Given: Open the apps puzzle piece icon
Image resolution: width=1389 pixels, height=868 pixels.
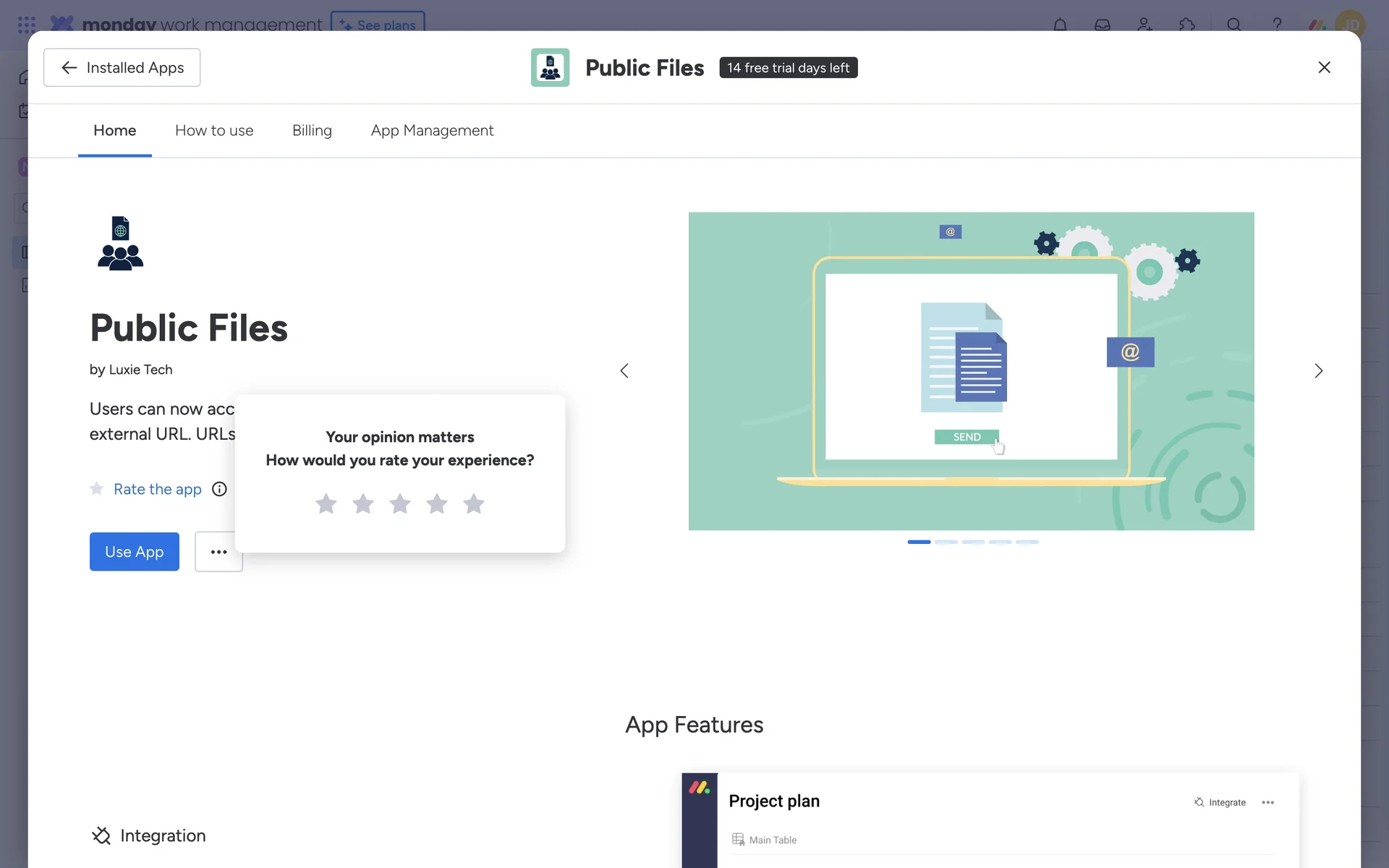Looking at the screenshot, I should pos(1186,25).
